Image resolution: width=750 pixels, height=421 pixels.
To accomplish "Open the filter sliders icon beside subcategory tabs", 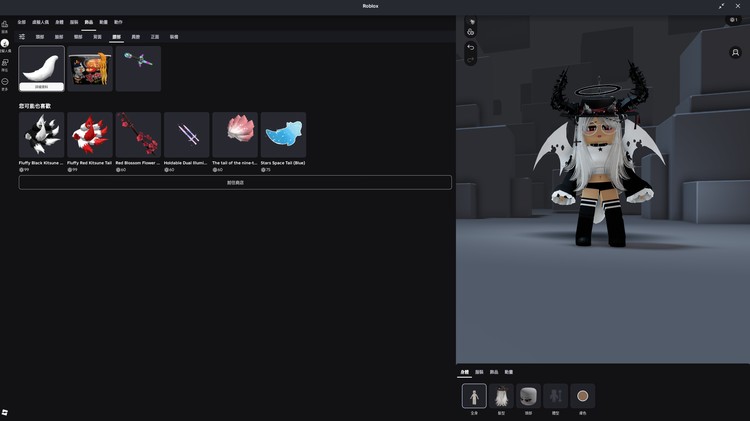I will pyautogui.click(x=22, y=37).
